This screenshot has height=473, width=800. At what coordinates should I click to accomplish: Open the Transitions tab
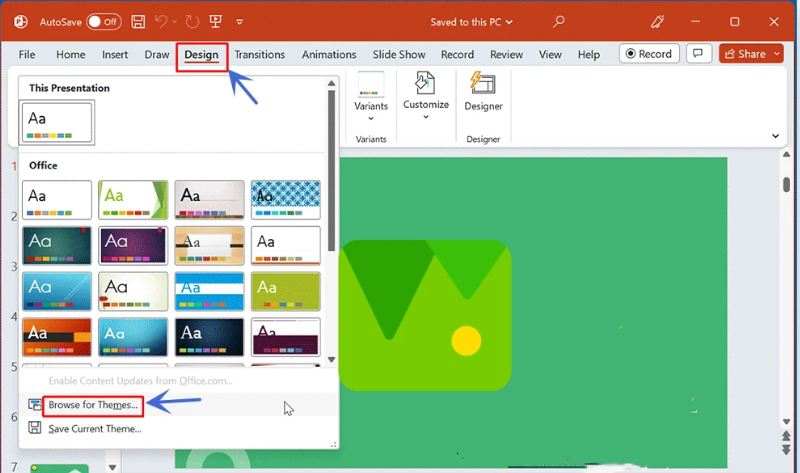click(260, 55)
